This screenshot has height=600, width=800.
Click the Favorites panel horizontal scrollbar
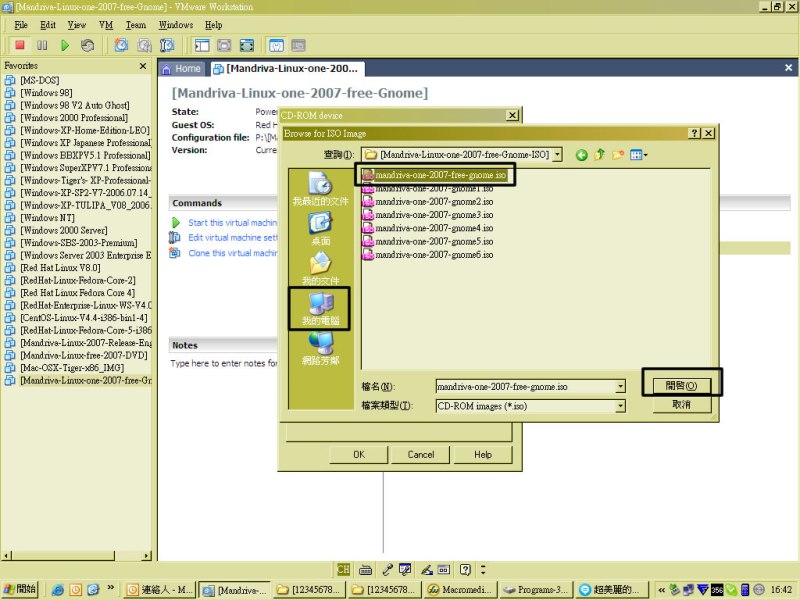(76, 556)
